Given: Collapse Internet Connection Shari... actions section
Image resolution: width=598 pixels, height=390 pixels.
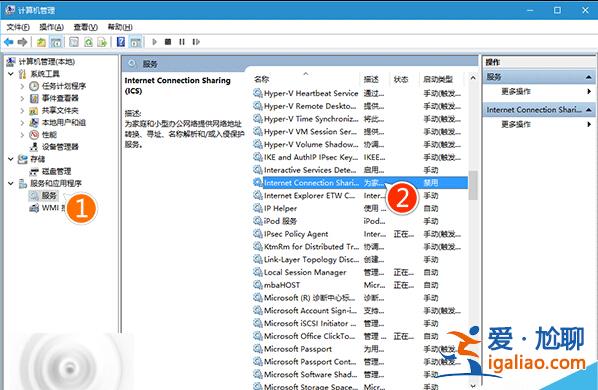Looking at the screenshot, I should (588, 110).
